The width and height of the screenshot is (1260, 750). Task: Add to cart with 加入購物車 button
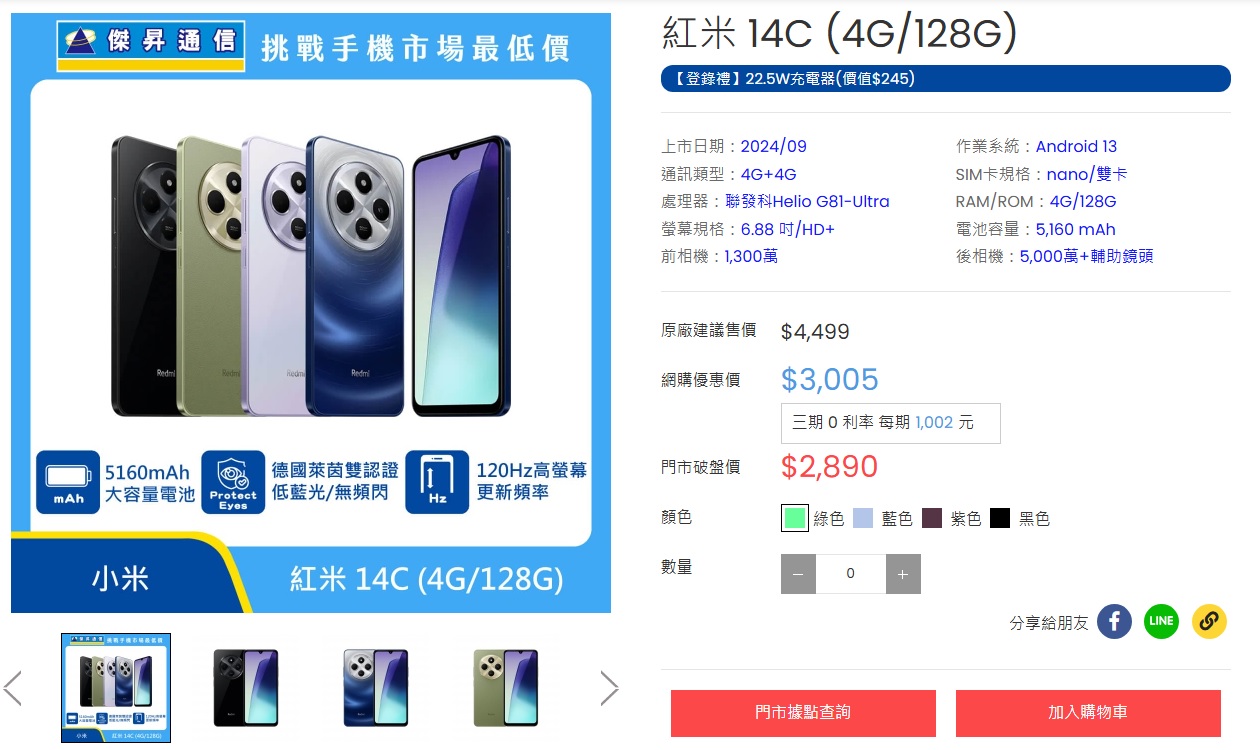1088,713
